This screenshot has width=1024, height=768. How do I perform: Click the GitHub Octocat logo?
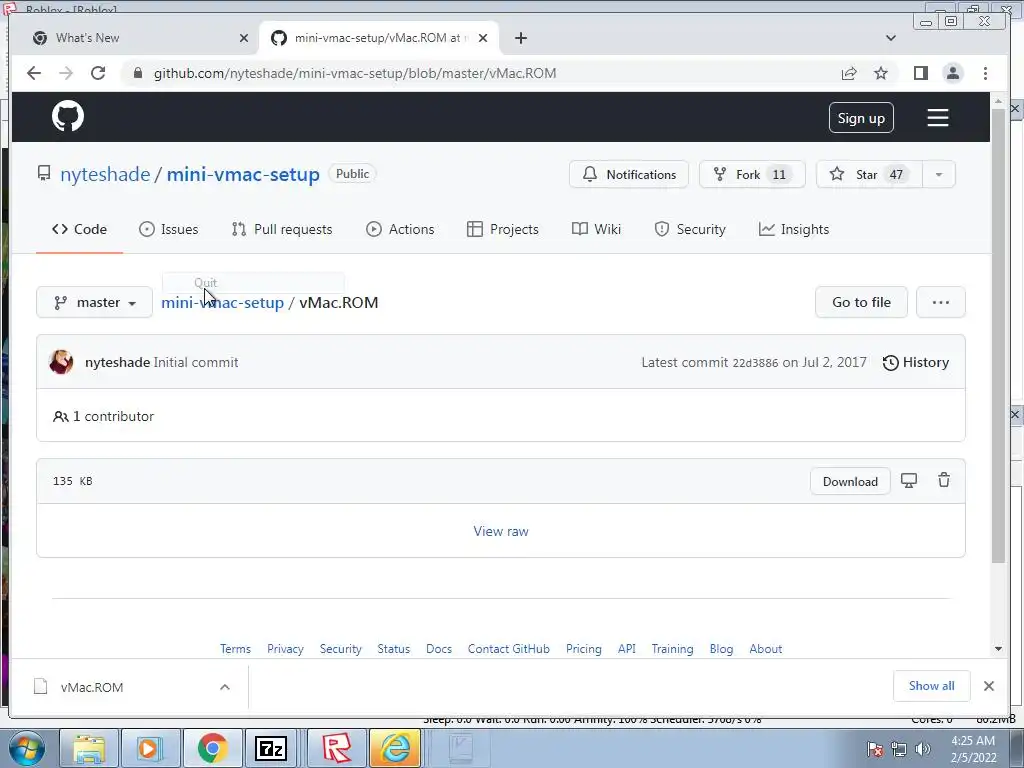coord(68,116)
